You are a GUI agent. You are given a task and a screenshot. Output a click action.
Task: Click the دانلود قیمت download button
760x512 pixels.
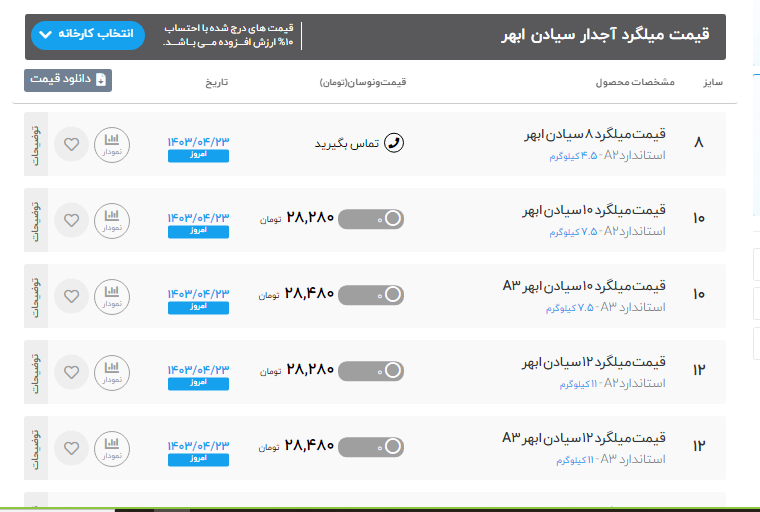tap(68, 80)
